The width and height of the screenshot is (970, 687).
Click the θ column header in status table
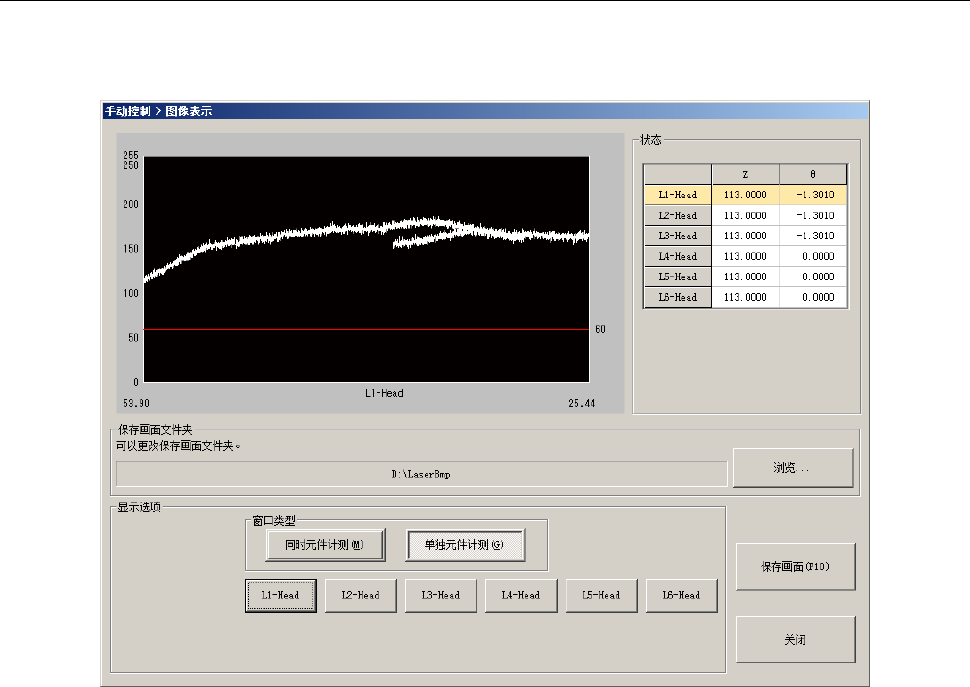(813, 174)
